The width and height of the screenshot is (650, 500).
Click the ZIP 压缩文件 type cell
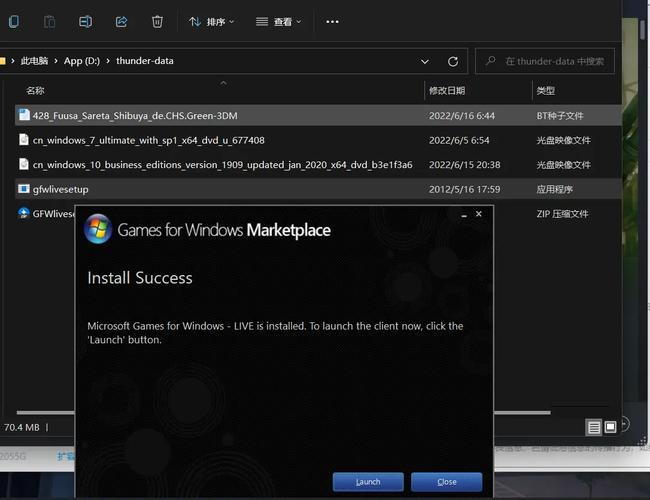click(x=562, y=214)
